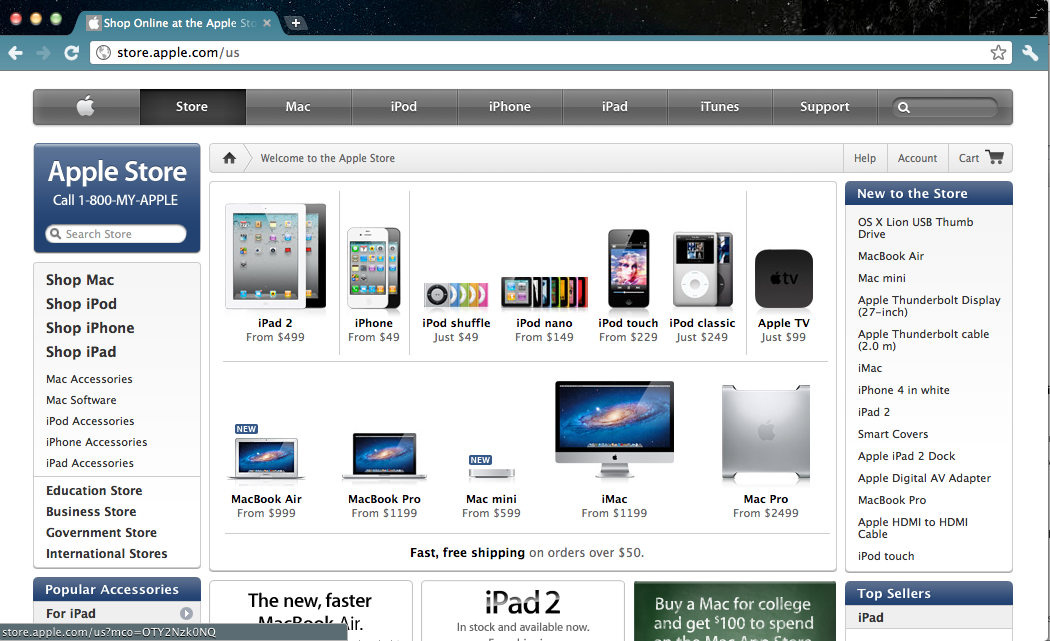The width and height of the screenshot is (1050, 641).
Task: Open a new browser tab
Action: tap(295, 23)
